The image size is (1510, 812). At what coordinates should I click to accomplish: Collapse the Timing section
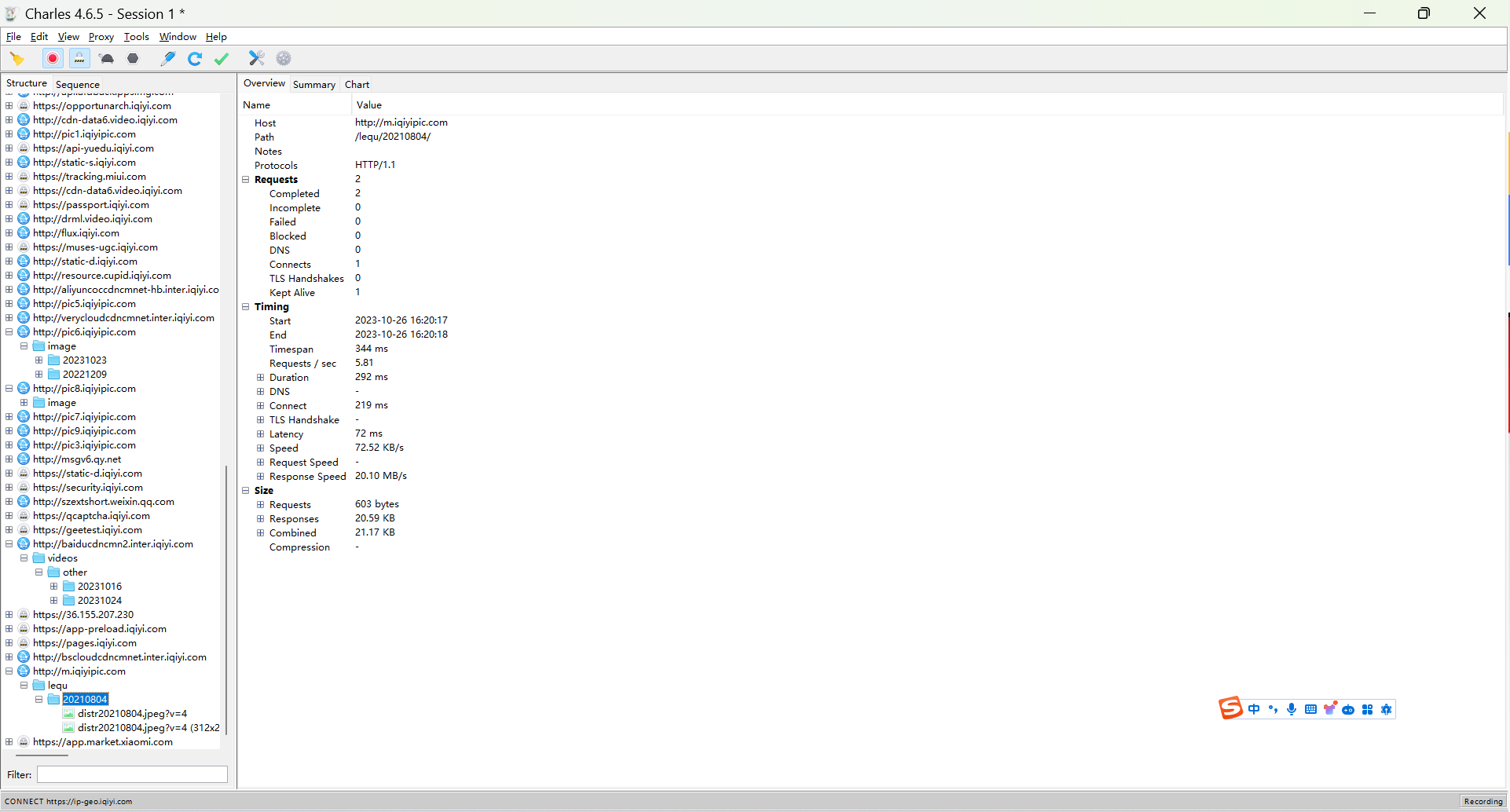(245, 306)
